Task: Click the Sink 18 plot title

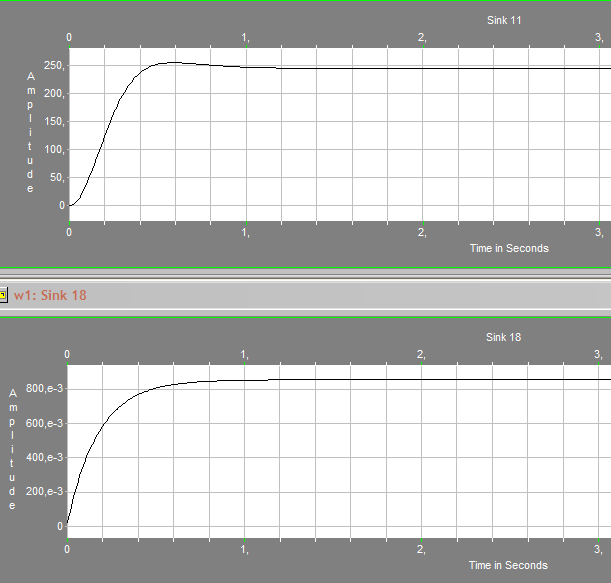Action: [x=503, y=337]
